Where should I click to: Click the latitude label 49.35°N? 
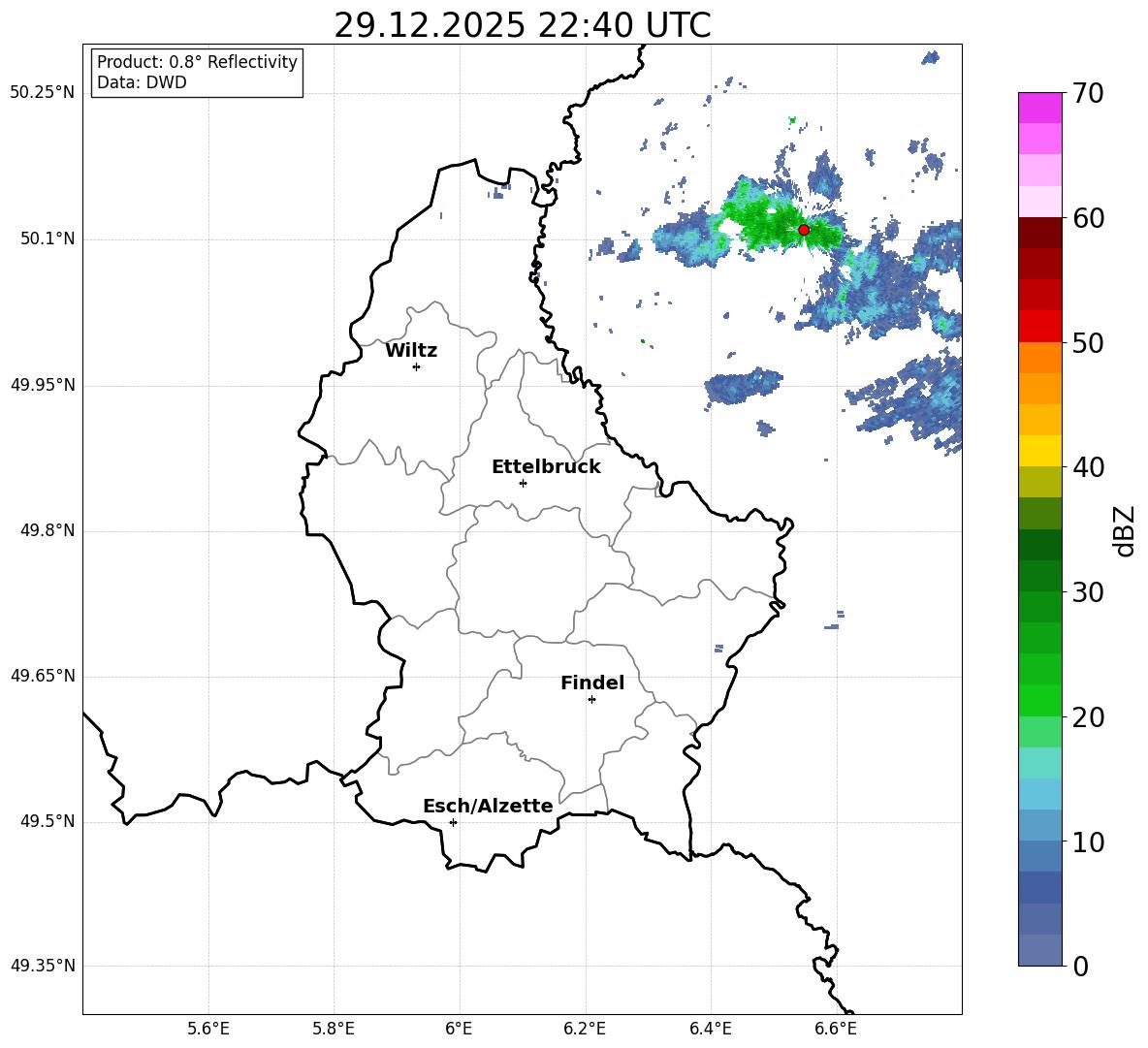point(43,966)
